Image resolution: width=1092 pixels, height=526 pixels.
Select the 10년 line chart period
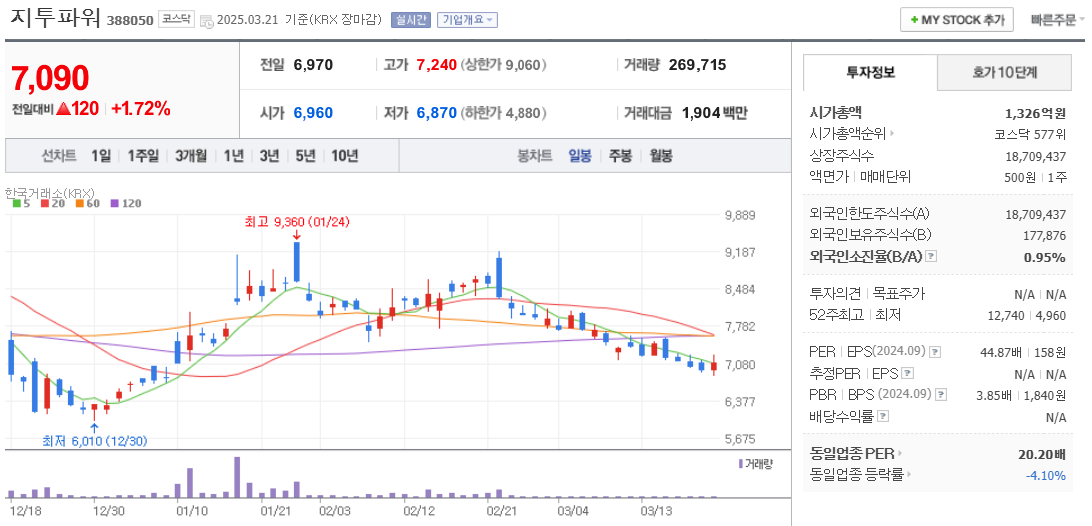pos(345,156)
